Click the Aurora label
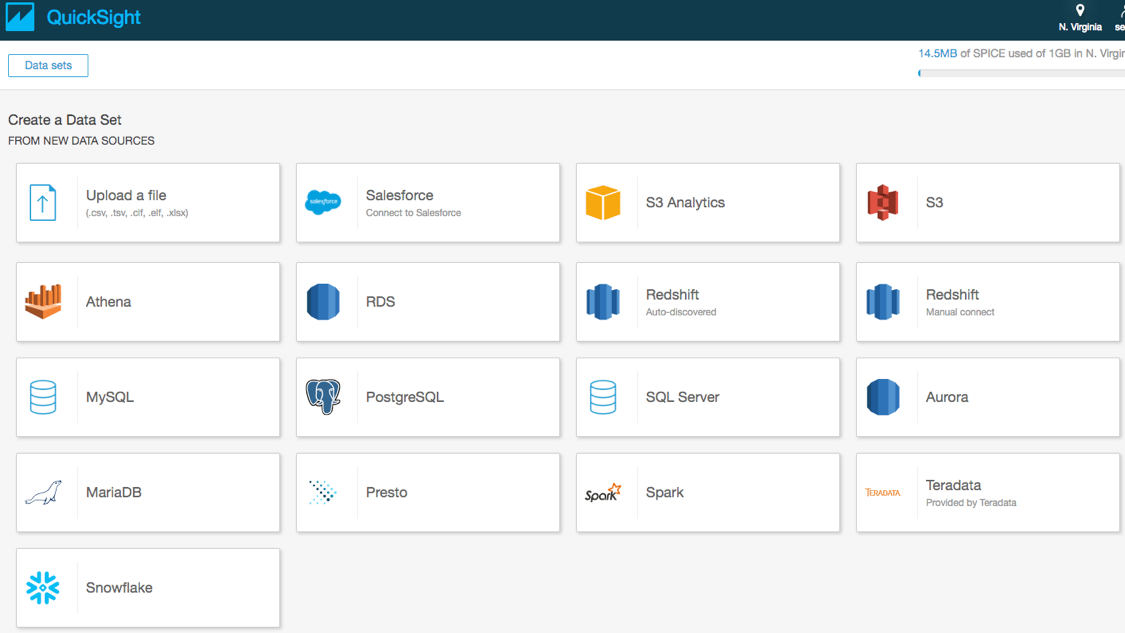The height and width of the screenshot is (633, 1125). click(947, 397)
